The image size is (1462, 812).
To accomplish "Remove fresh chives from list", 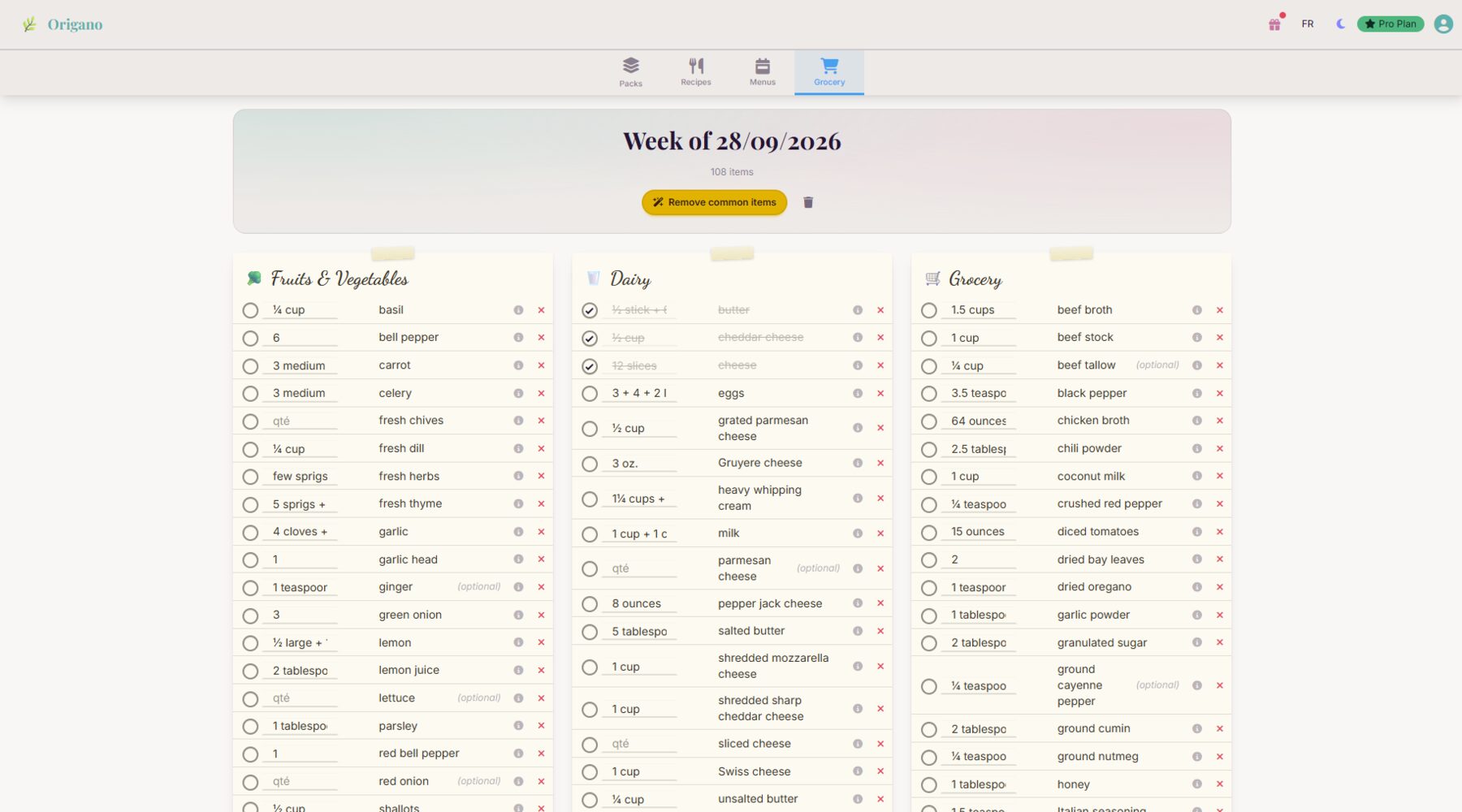I will click(x=541, y=421).
